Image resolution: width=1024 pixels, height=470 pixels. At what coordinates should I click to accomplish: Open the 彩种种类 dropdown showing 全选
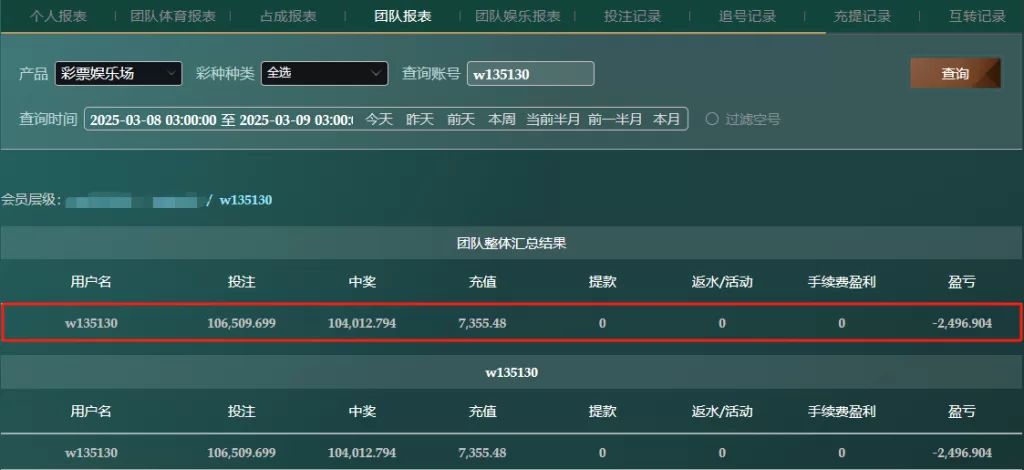324,73
